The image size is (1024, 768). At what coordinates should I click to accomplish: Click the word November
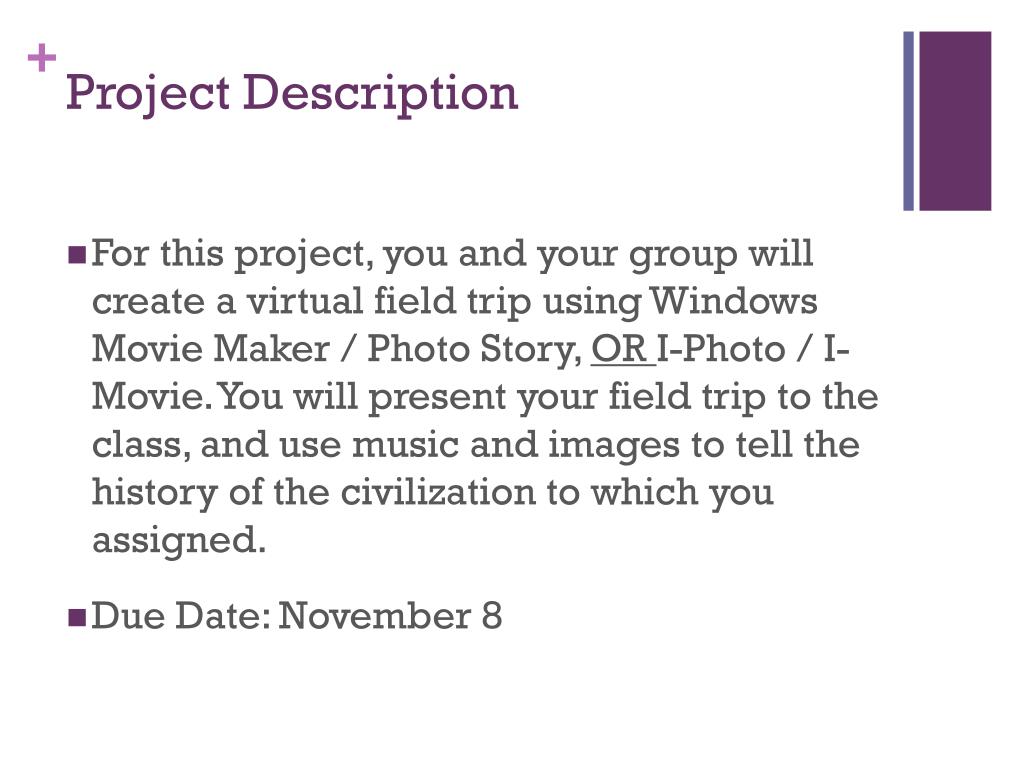click(x=375, y=616)
